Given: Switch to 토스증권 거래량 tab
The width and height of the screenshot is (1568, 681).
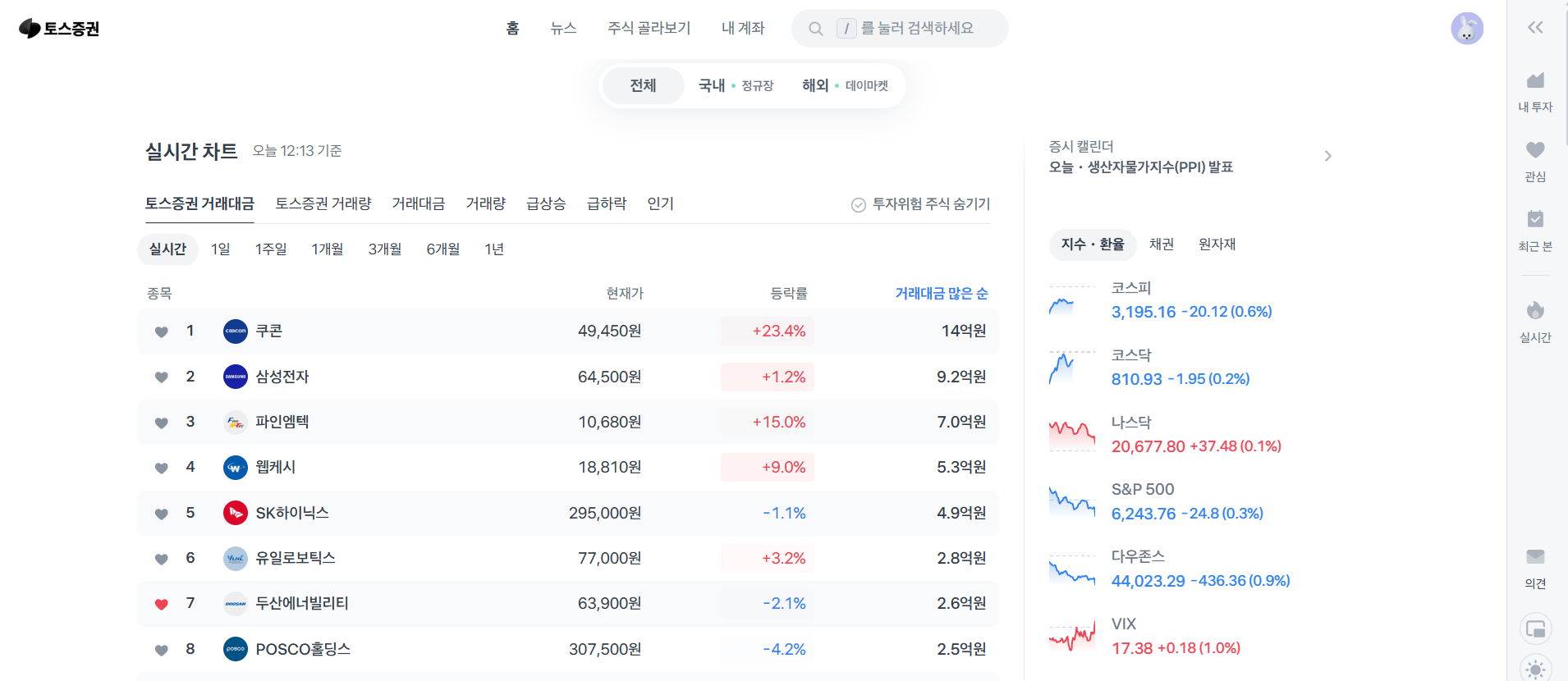Looking at the screenshot, I should [x=323, y=203].
